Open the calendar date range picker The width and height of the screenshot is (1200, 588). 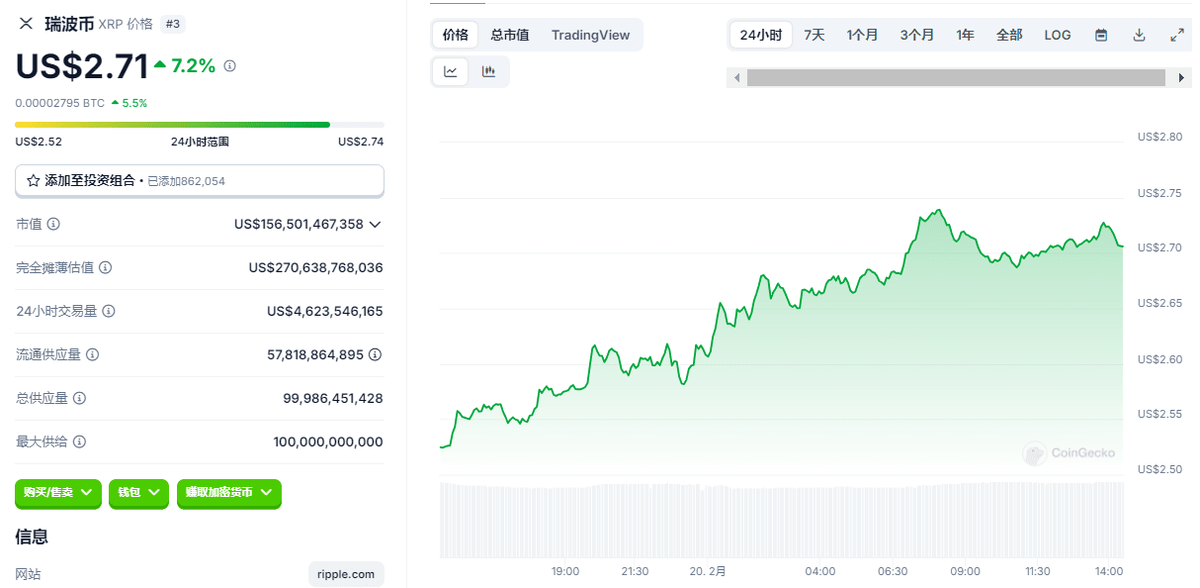pyautogui.click(x=1101, y=35)
